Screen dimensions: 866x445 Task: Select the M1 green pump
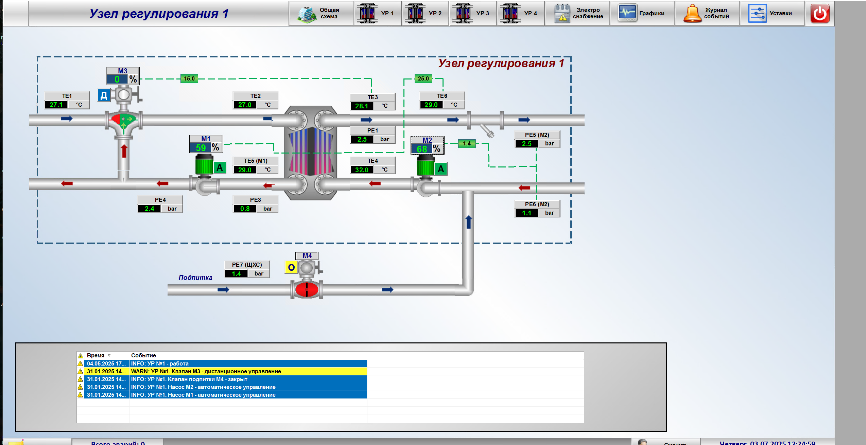[x=203, y=164]
